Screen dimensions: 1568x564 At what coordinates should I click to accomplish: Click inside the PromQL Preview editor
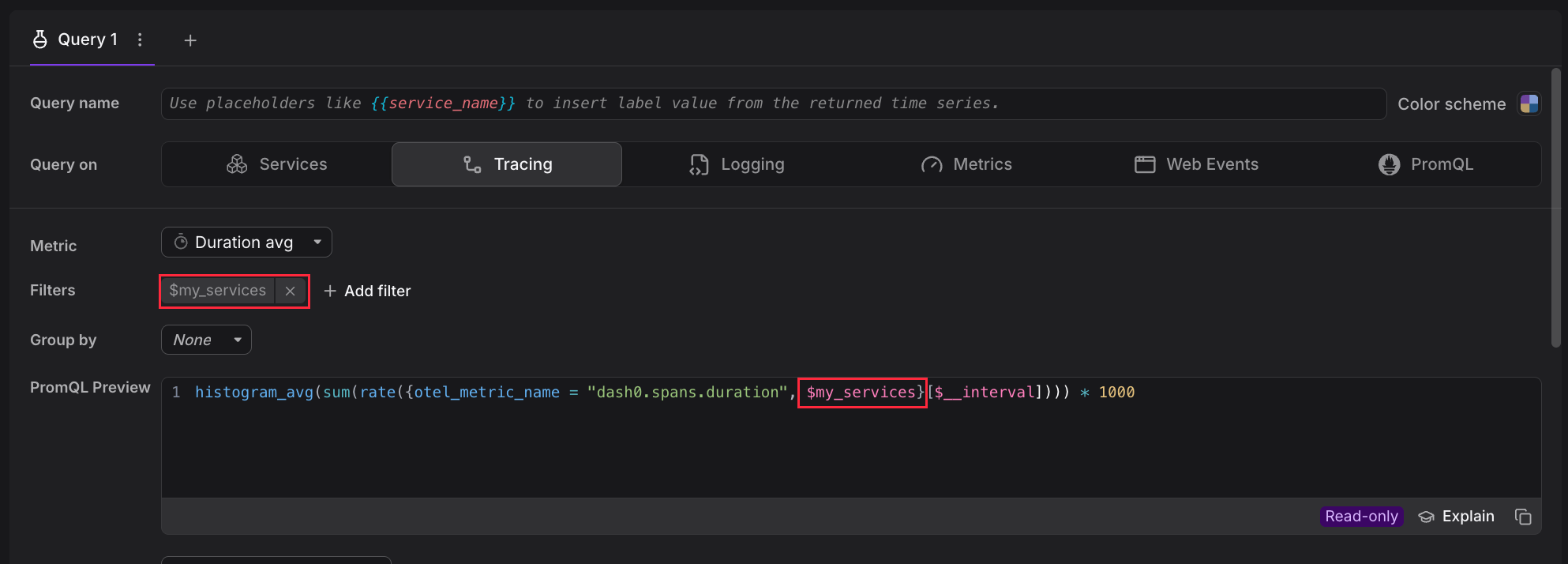[x=851, y=438]
